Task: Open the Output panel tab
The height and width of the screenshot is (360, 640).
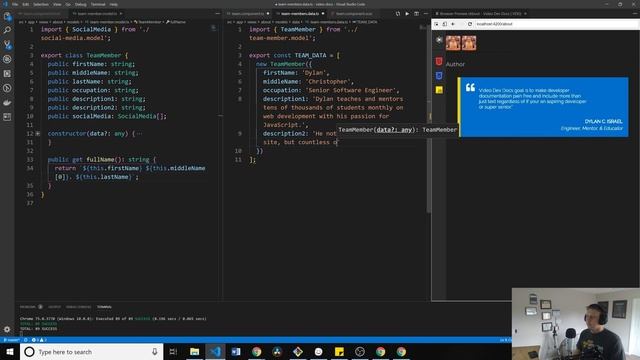Action: coord(54,307)
